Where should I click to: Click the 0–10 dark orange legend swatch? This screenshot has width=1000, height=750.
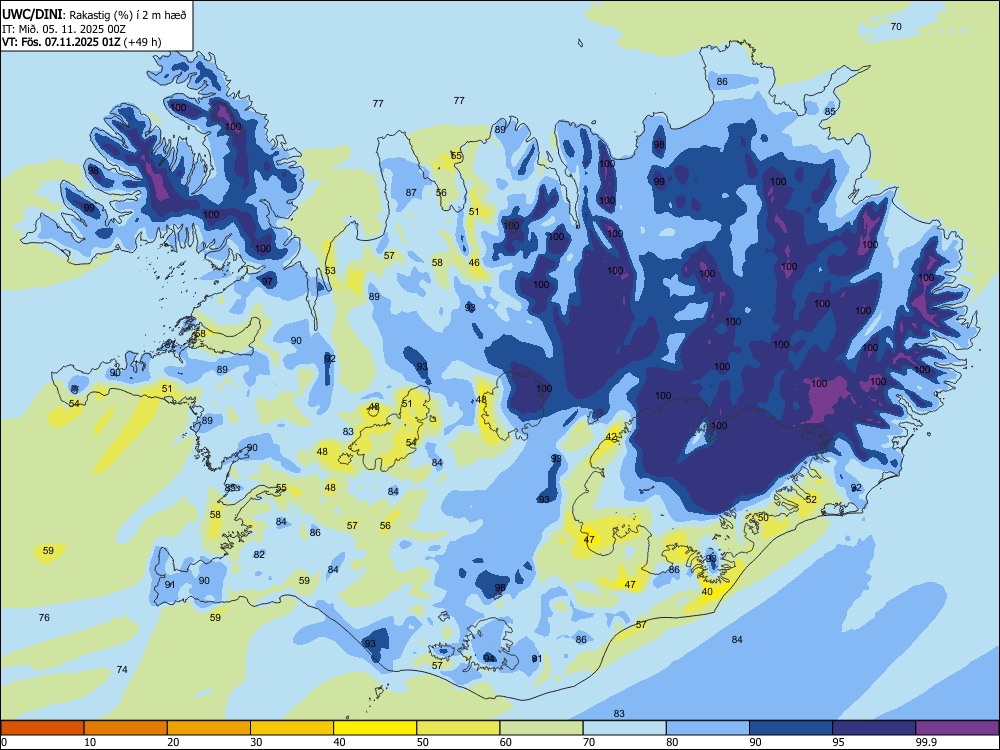(x=42, y=728)
